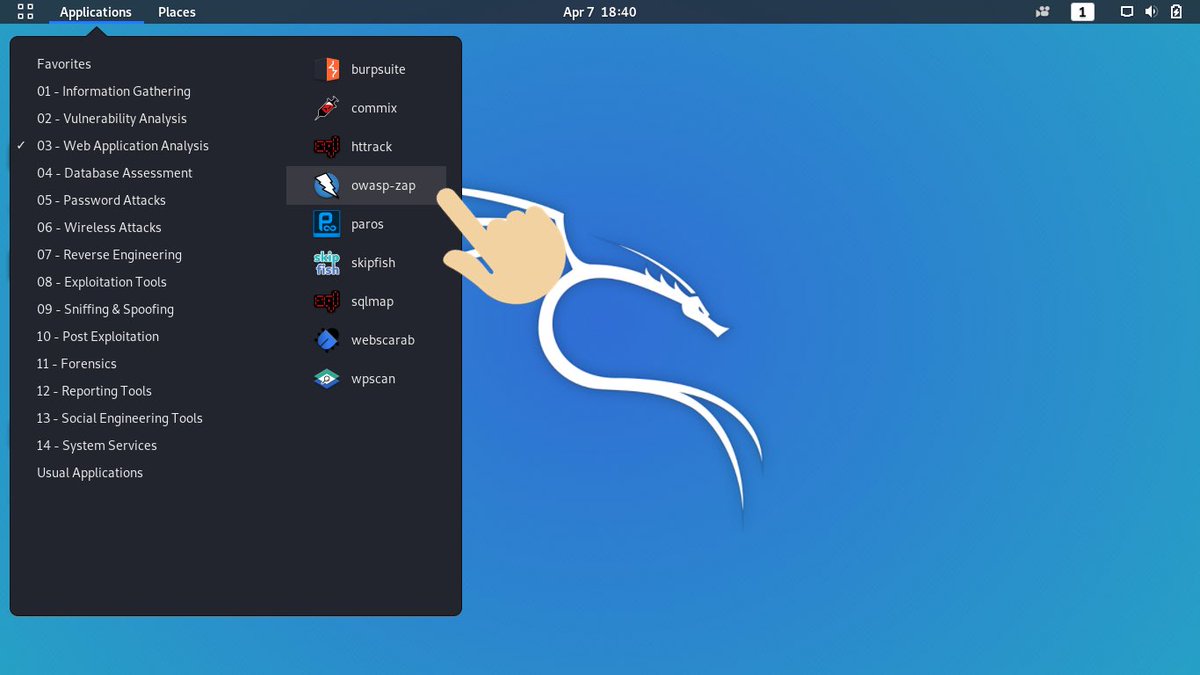This screenshot has height=675, width=1200.
Task: Click the skipfish text label
Action: (373, 263)
